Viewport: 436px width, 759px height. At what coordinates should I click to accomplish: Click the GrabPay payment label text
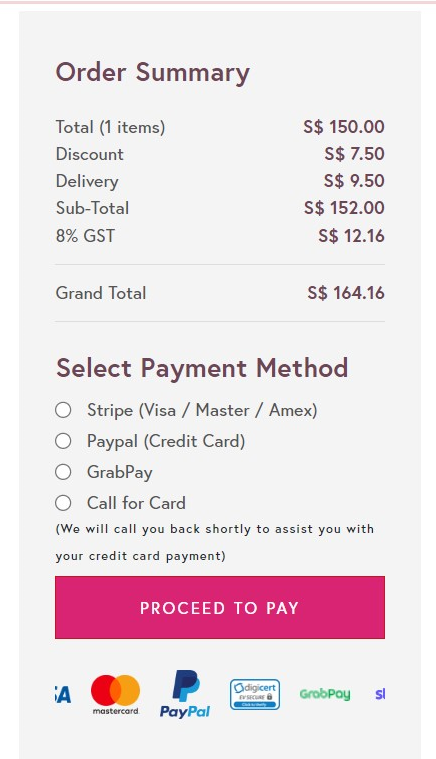(120, 472)
